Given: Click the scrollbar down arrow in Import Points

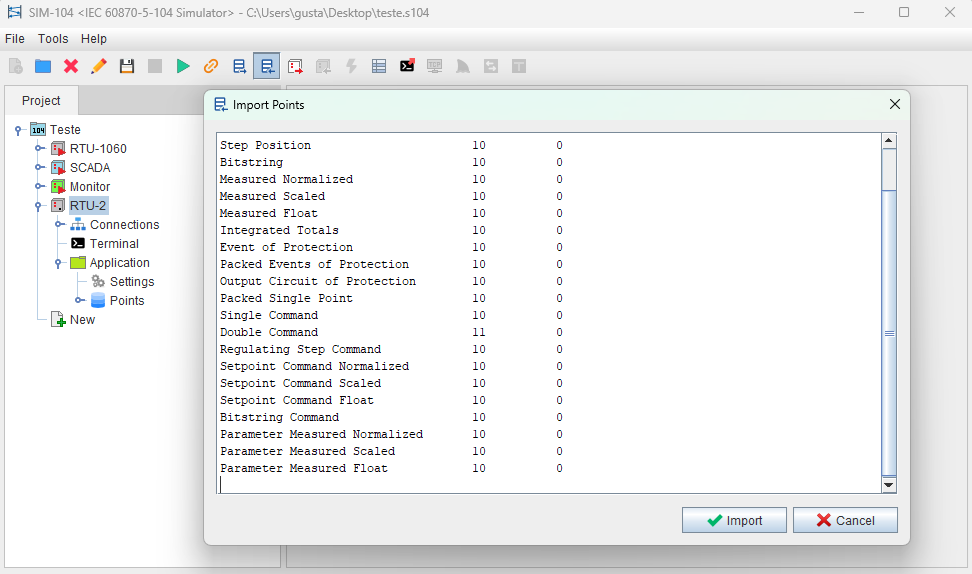Looking at the screenshot, I should click(888, 485).
